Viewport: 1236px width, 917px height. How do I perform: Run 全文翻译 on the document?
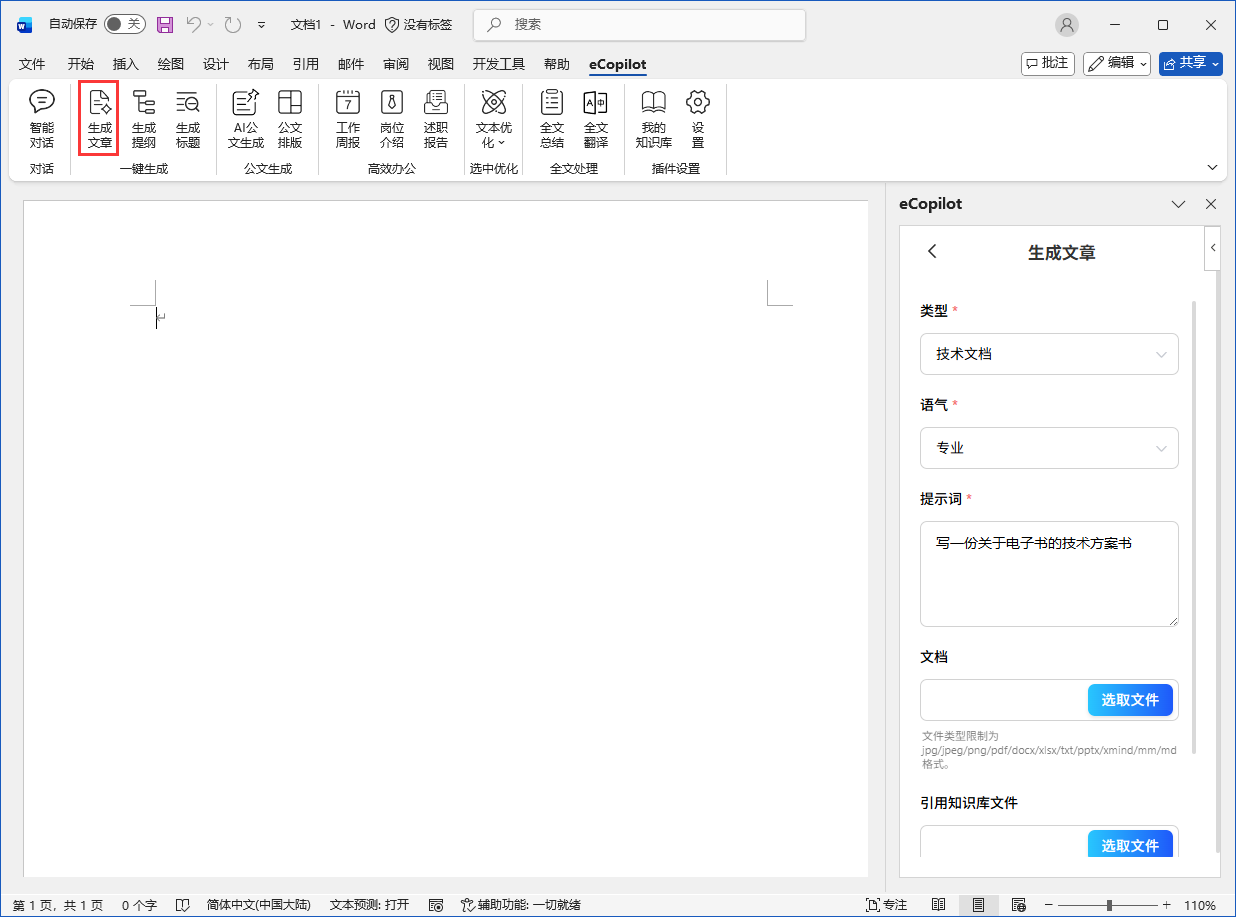pos(596,118)
